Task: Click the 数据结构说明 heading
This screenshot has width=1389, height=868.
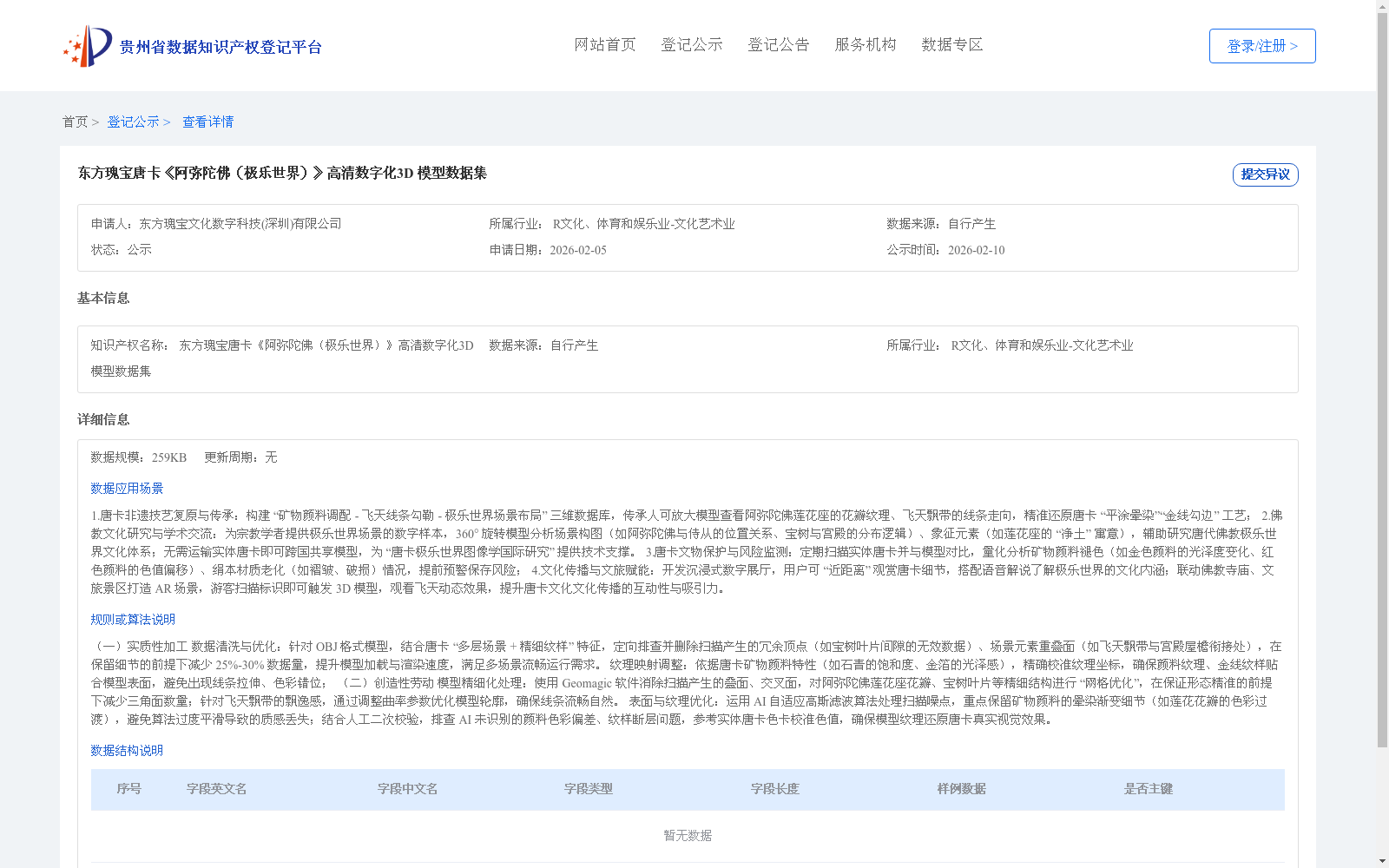Action: [x=127, y=751]
